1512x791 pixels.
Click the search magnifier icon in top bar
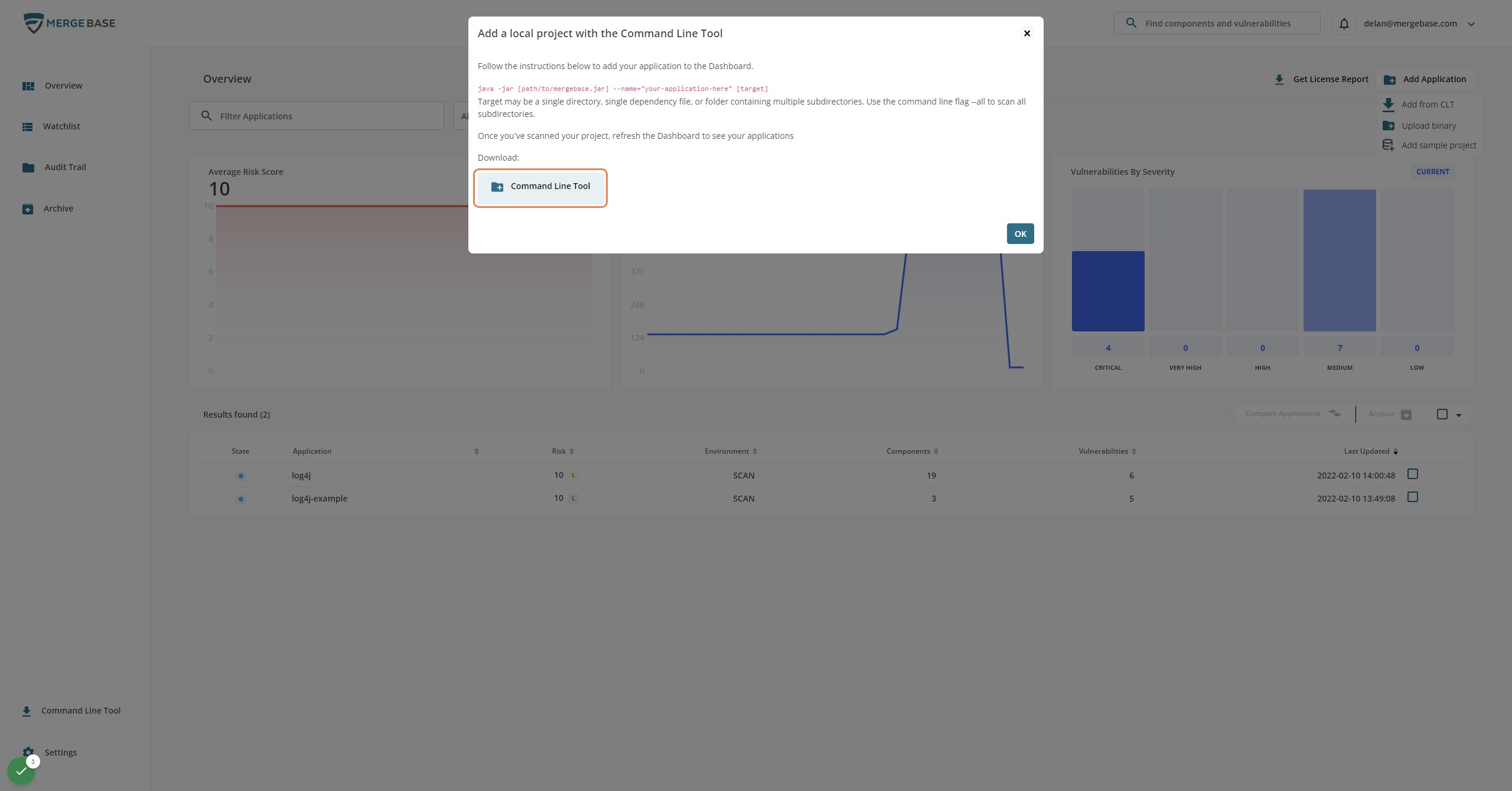[1130, 23]
